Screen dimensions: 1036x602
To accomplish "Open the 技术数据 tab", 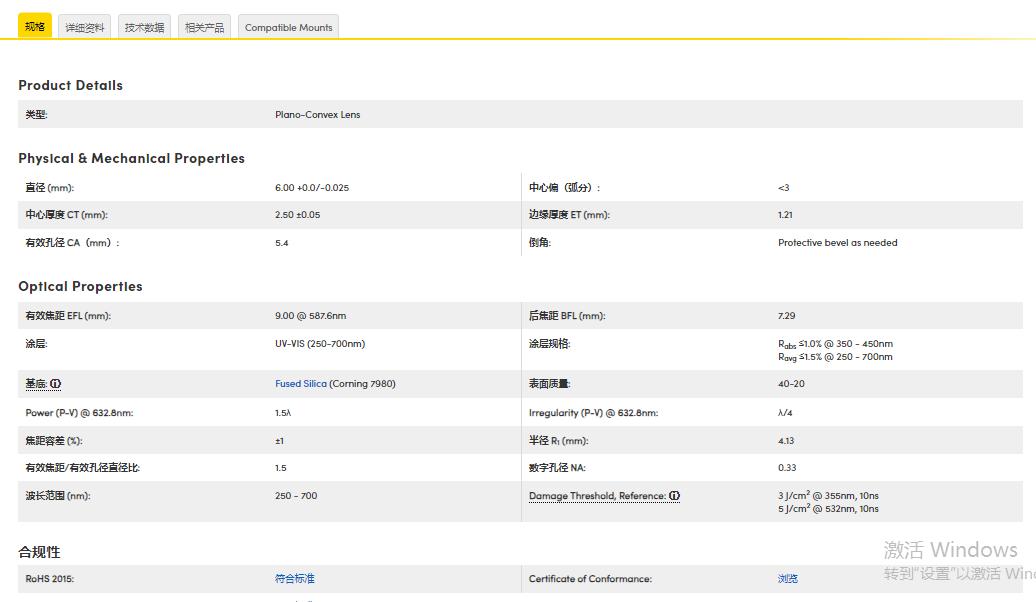I will pyautogui.click(x=144, y=28).
